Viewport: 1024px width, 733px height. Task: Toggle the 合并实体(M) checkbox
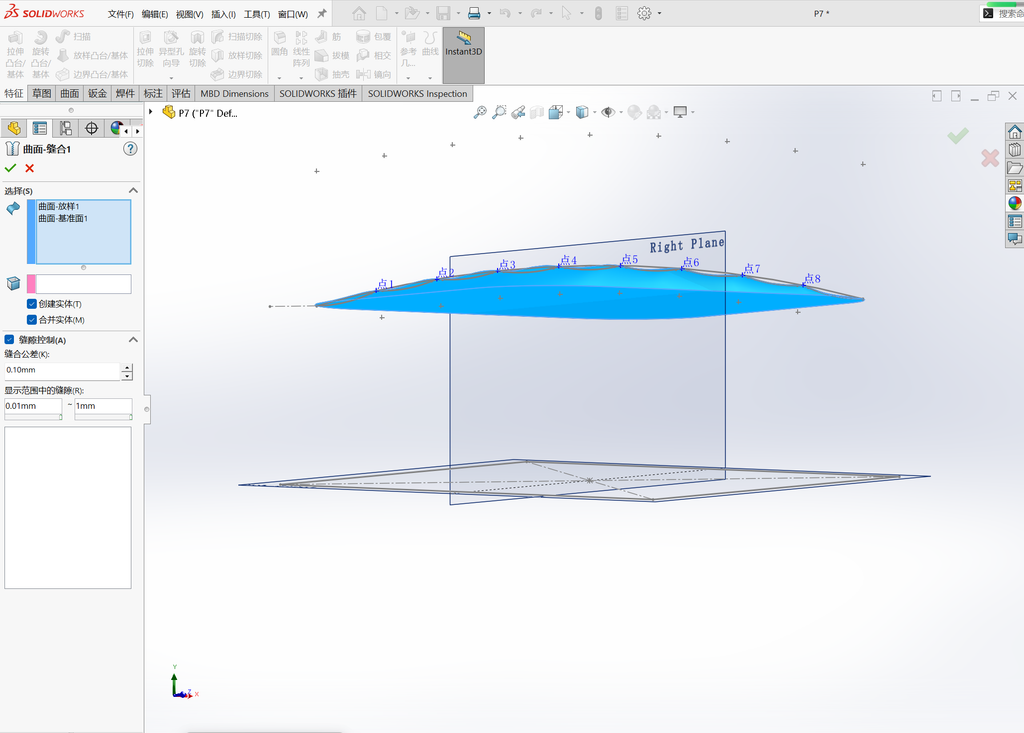coord(31,319)
